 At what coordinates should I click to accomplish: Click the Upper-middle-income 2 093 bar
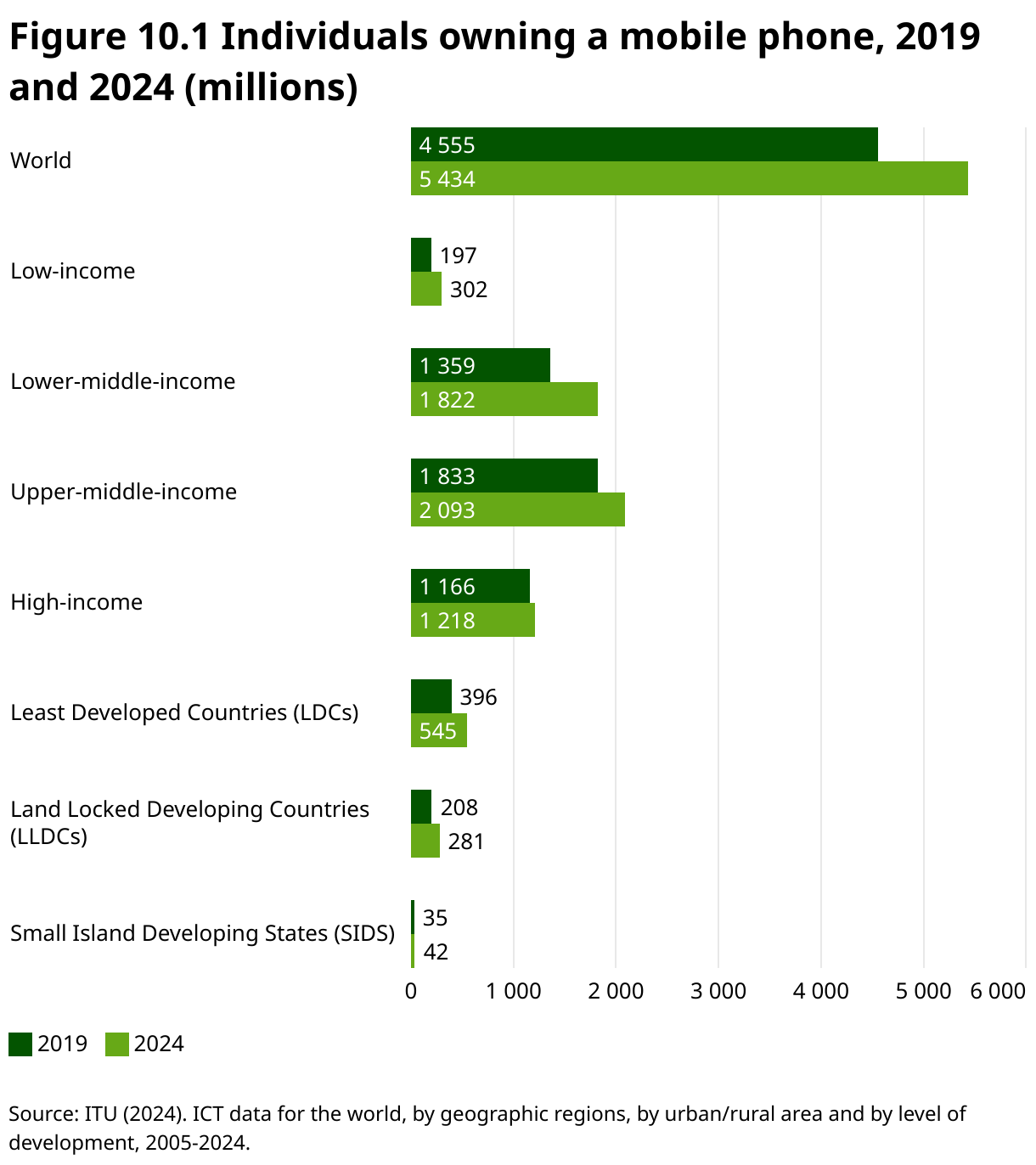click(518, 510)
